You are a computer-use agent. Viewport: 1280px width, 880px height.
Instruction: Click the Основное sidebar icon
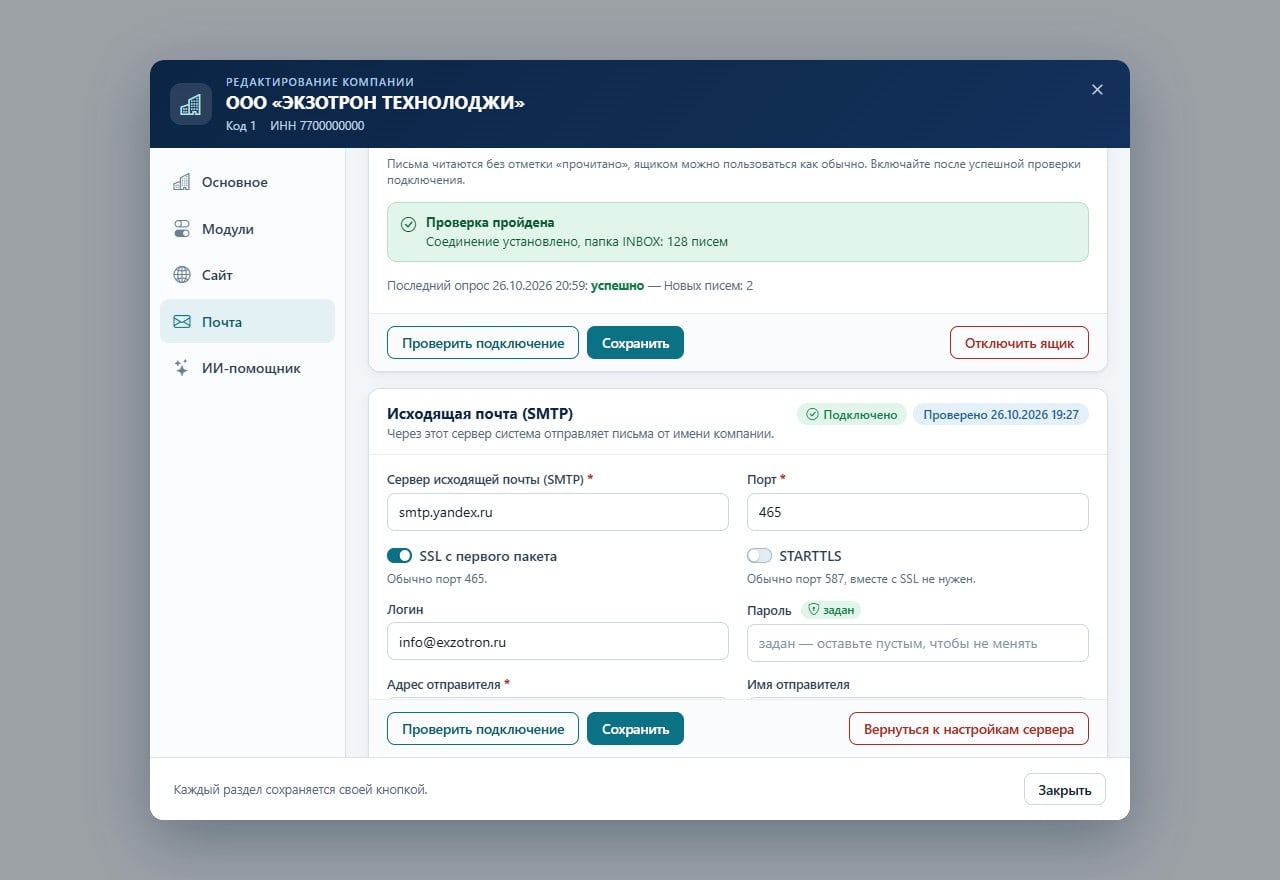coord(182,182)
